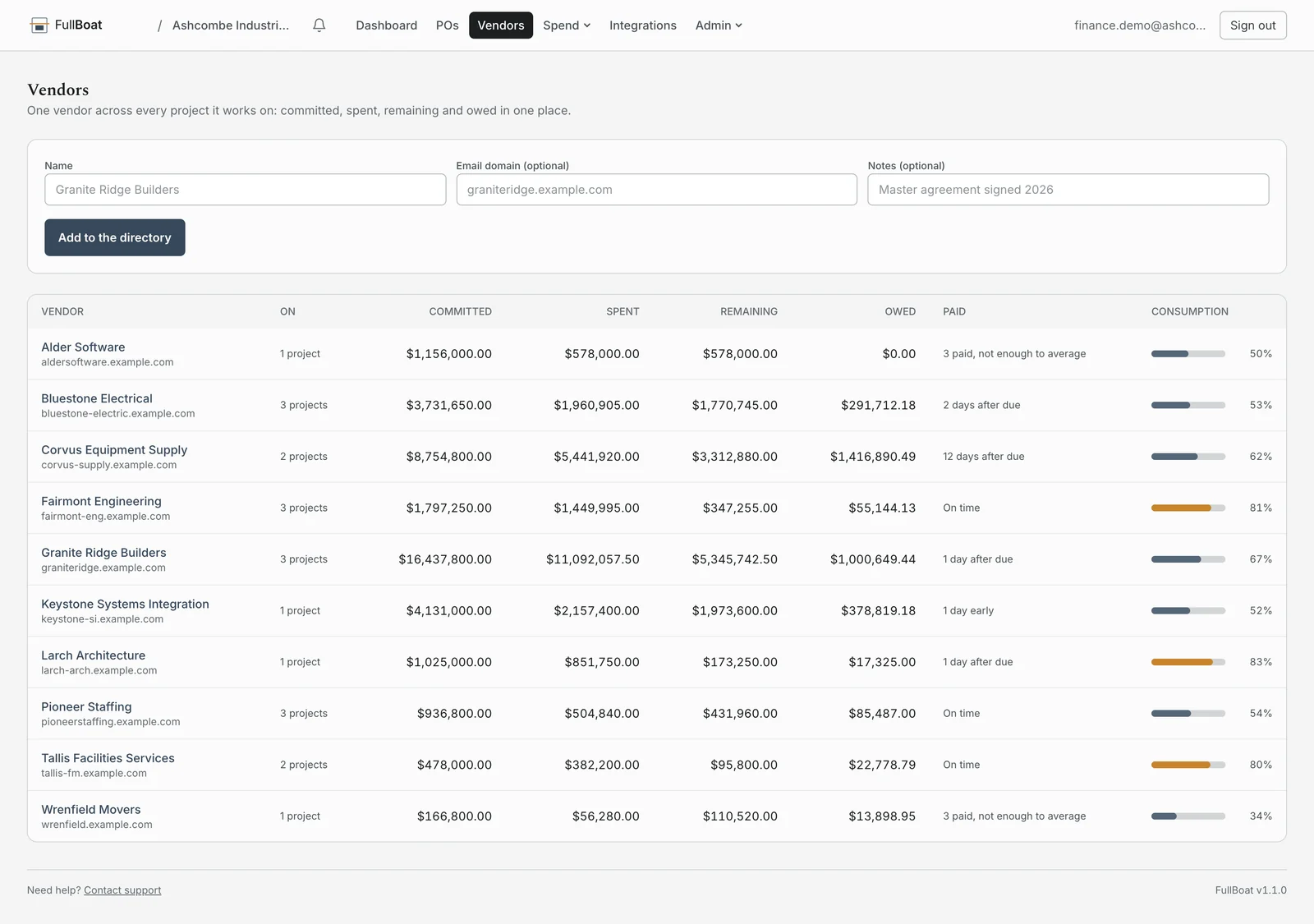This screenshot has height=924, width=1314.
Task: Open the Integrations page
Action: [643, 25]
